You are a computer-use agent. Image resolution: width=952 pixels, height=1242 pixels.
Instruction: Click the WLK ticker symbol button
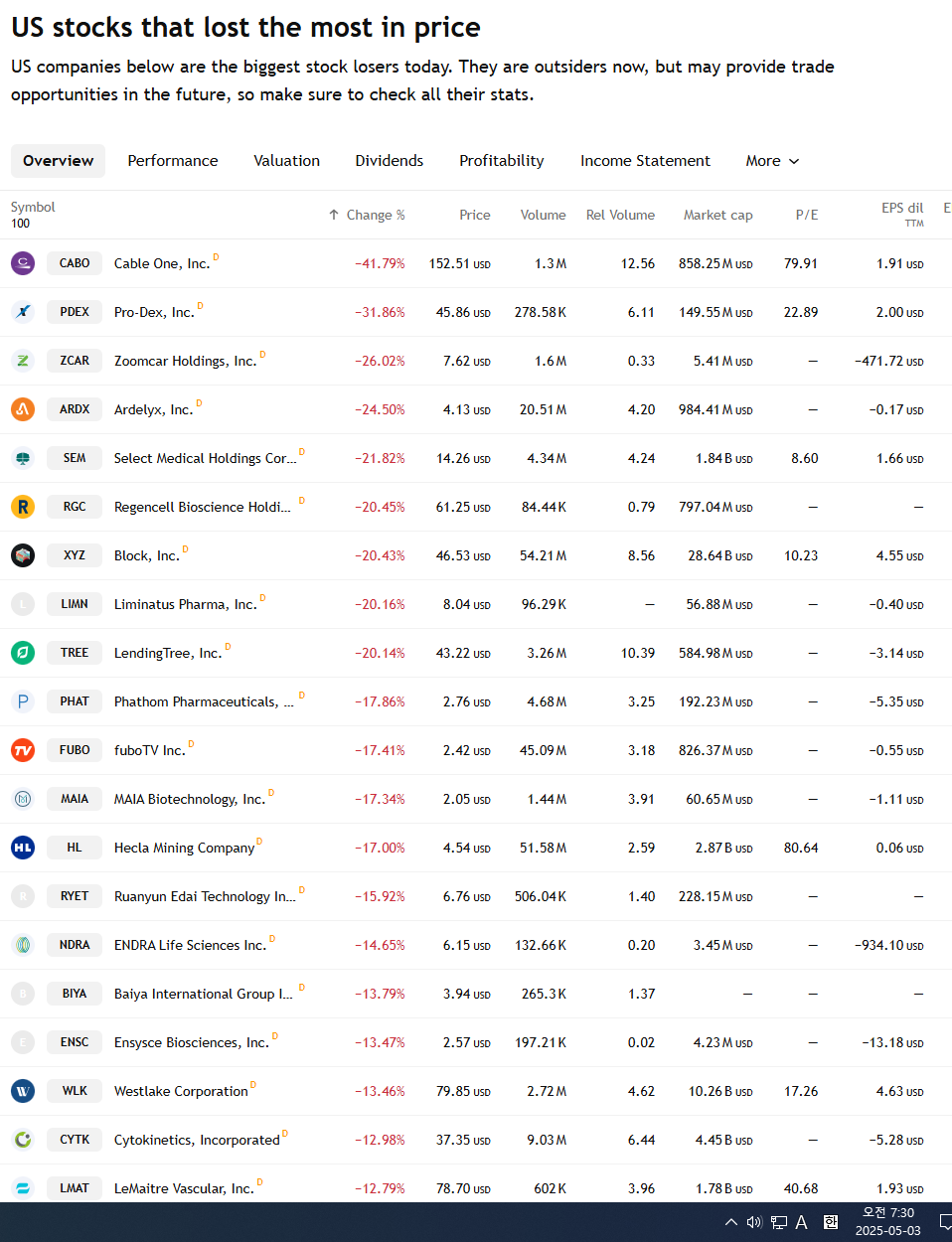coord(75,1091)
